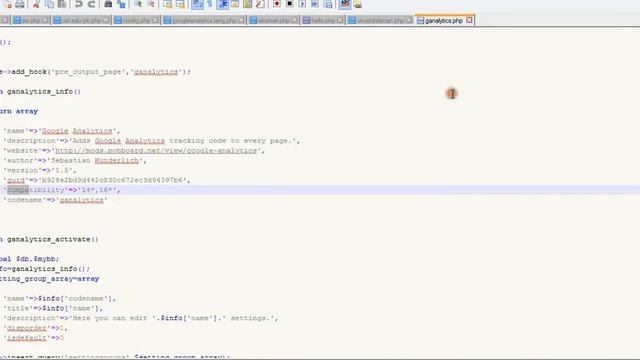Switch to the config.php tab
The width and height of the screenshot is (640, 360).
click(x=137, y=20)
